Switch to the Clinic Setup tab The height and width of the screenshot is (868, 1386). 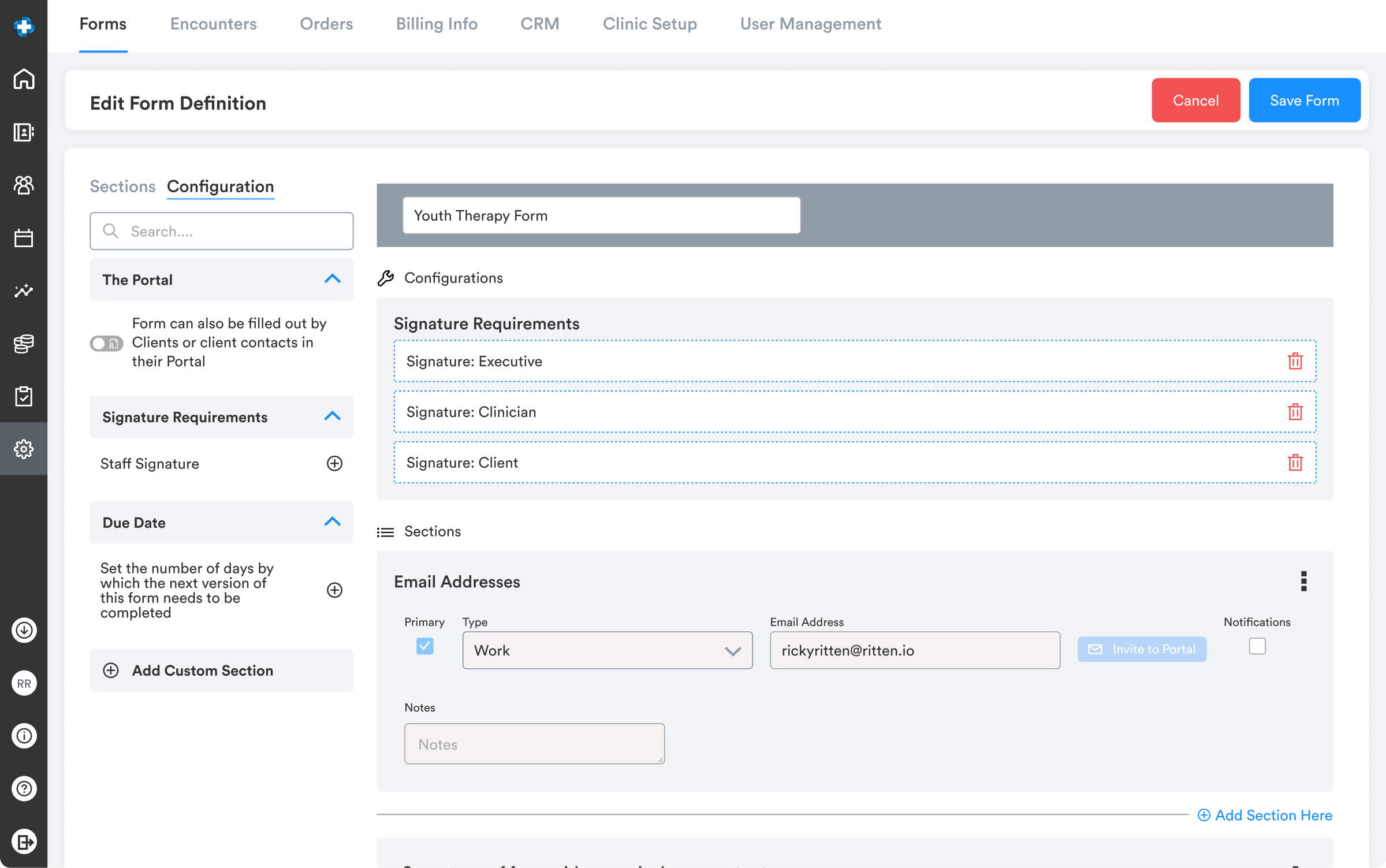(x=650, y=24)
